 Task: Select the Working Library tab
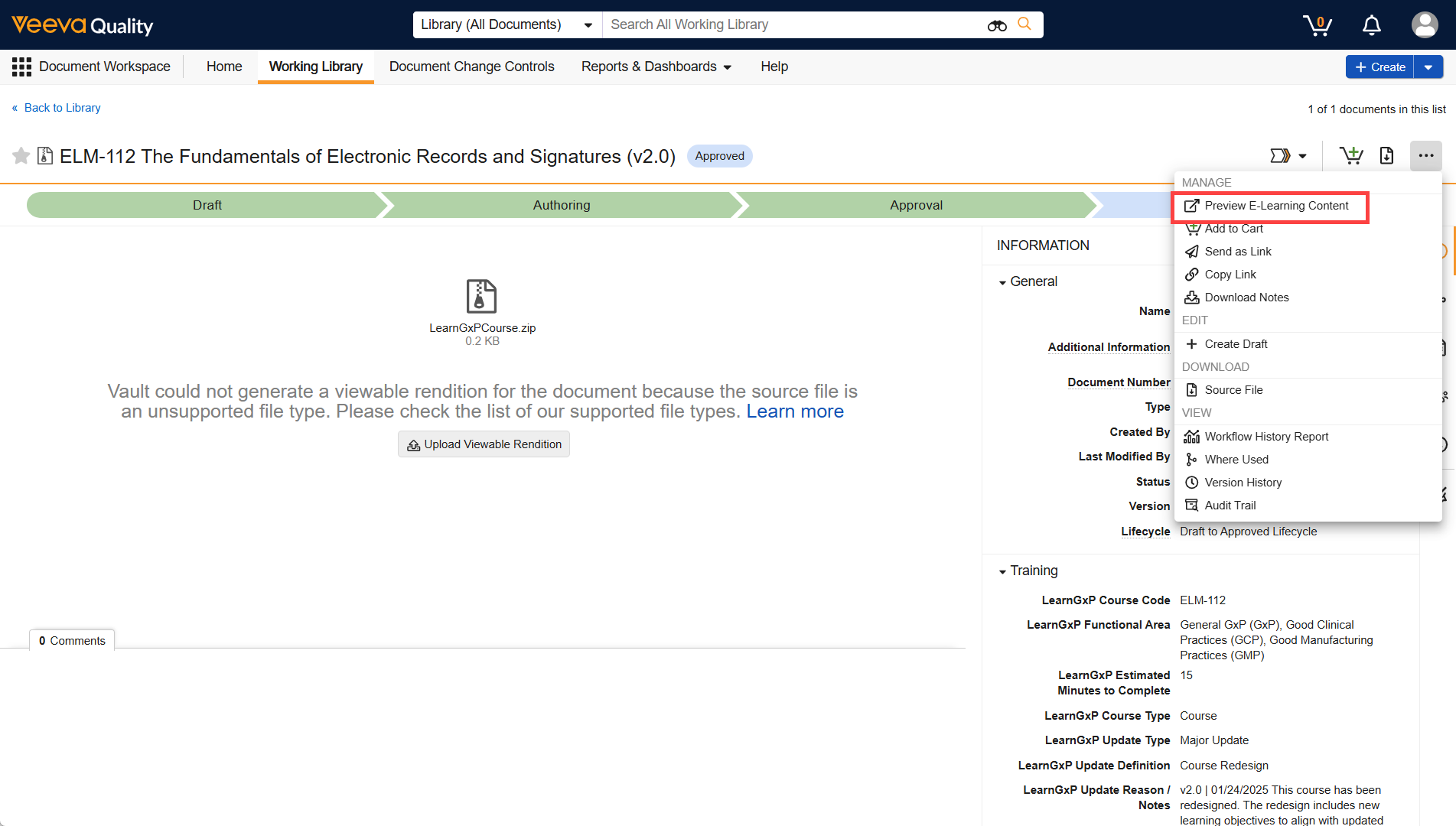point(316,67)
